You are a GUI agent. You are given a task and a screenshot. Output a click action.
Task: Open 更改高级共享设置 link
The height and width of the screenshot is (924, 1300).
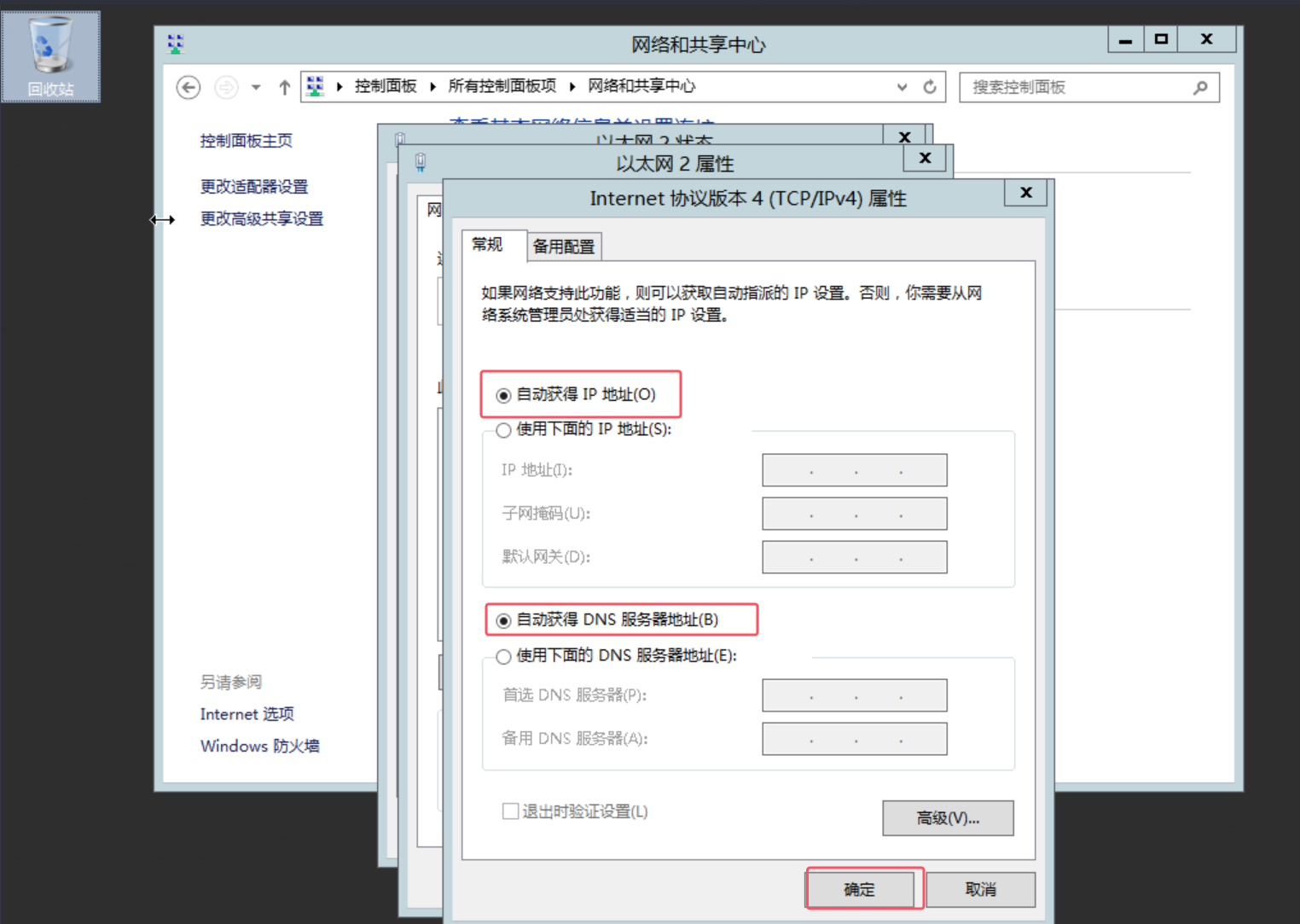coord(261,219)
